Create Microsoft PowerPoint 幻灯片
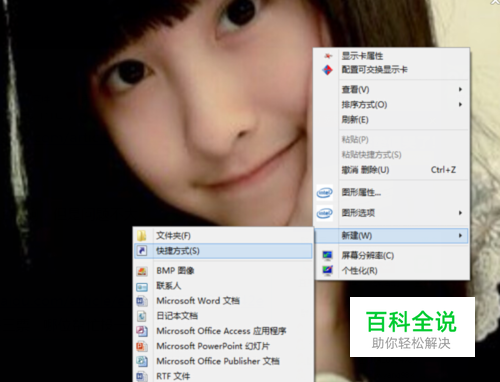The width and height of the screenshot is (500, 382). (x=223, y=346)
